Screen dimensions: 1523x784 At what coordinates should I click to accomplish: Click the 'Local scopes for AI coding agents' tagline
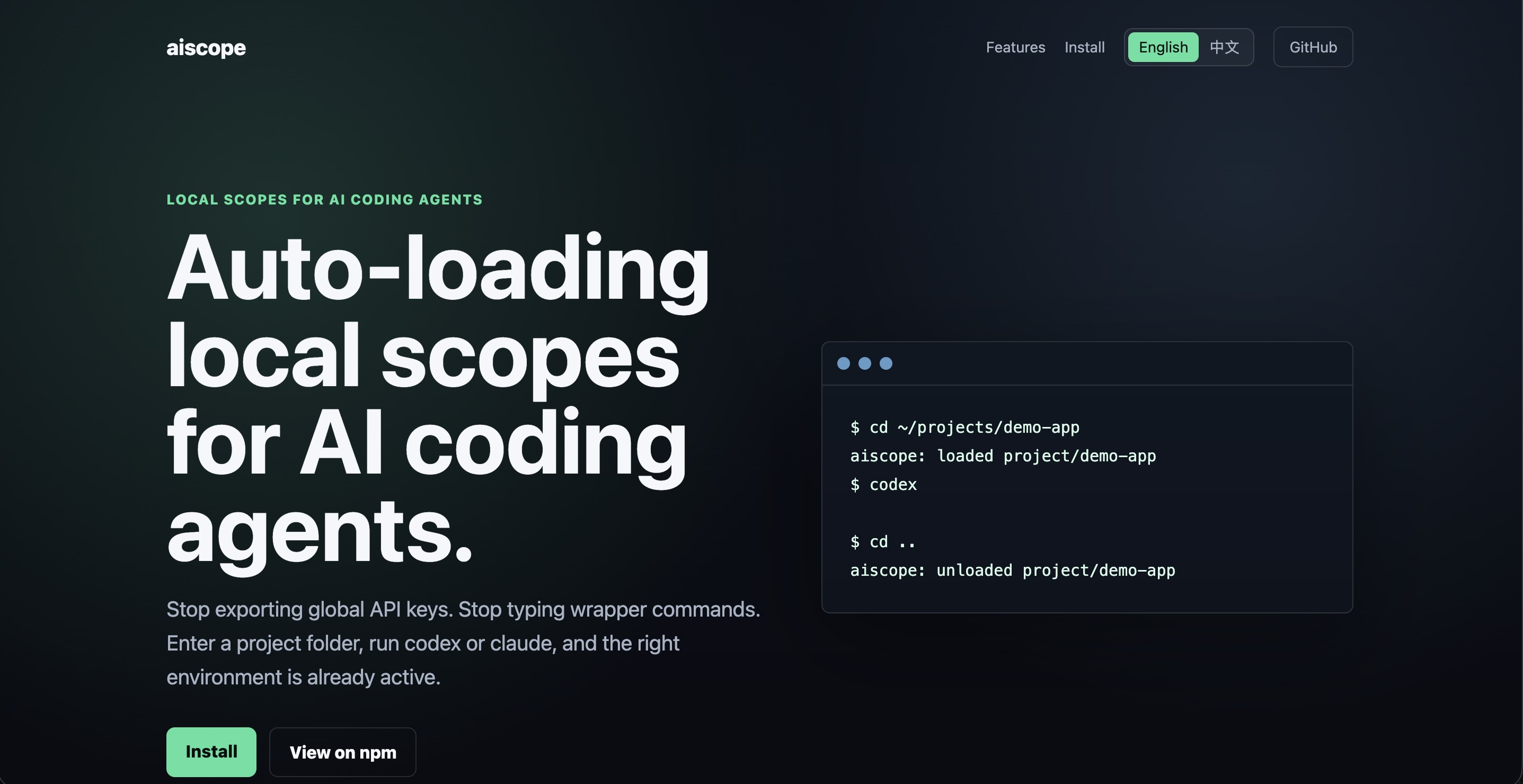324,200
